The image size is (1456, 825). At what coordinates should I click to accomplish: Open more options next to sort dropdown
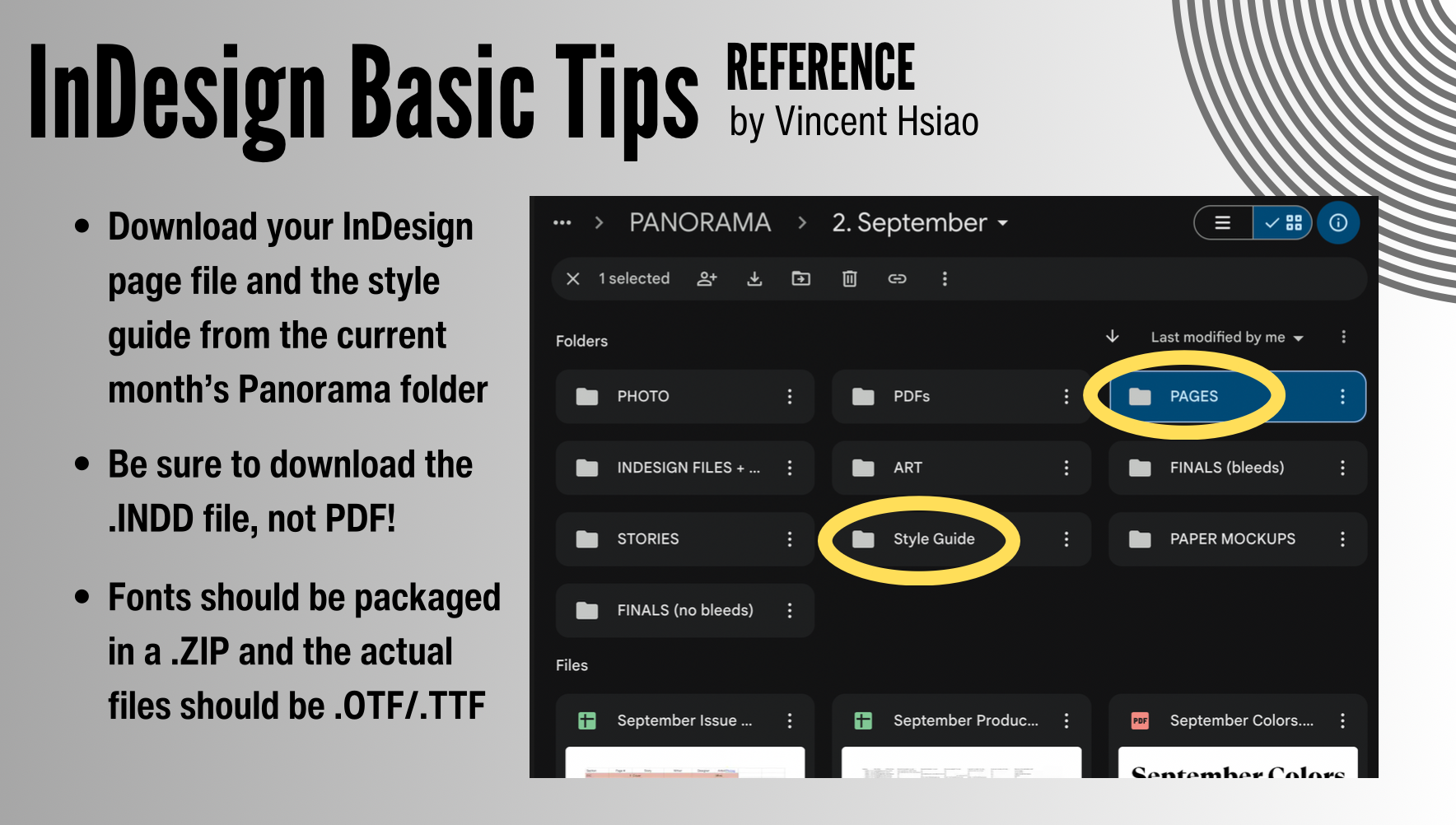pos(1343,337)
